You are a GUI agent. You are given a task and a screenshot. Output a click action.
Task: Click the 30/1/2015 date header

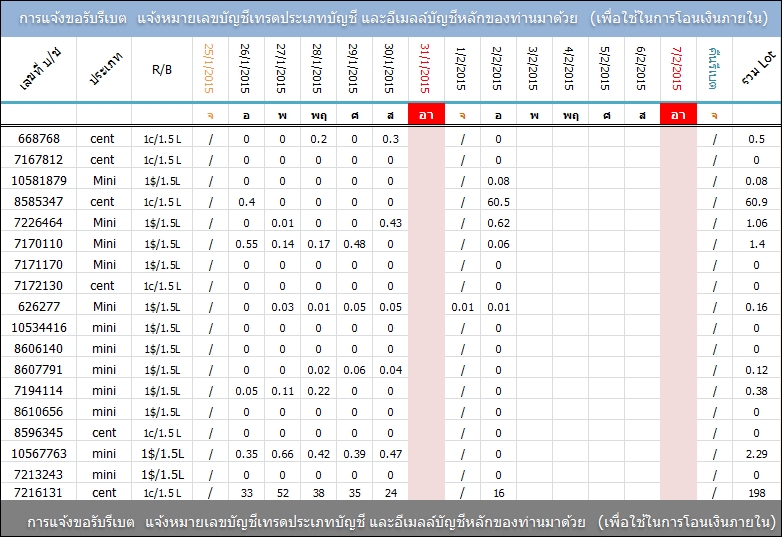(x=390, y=68)
